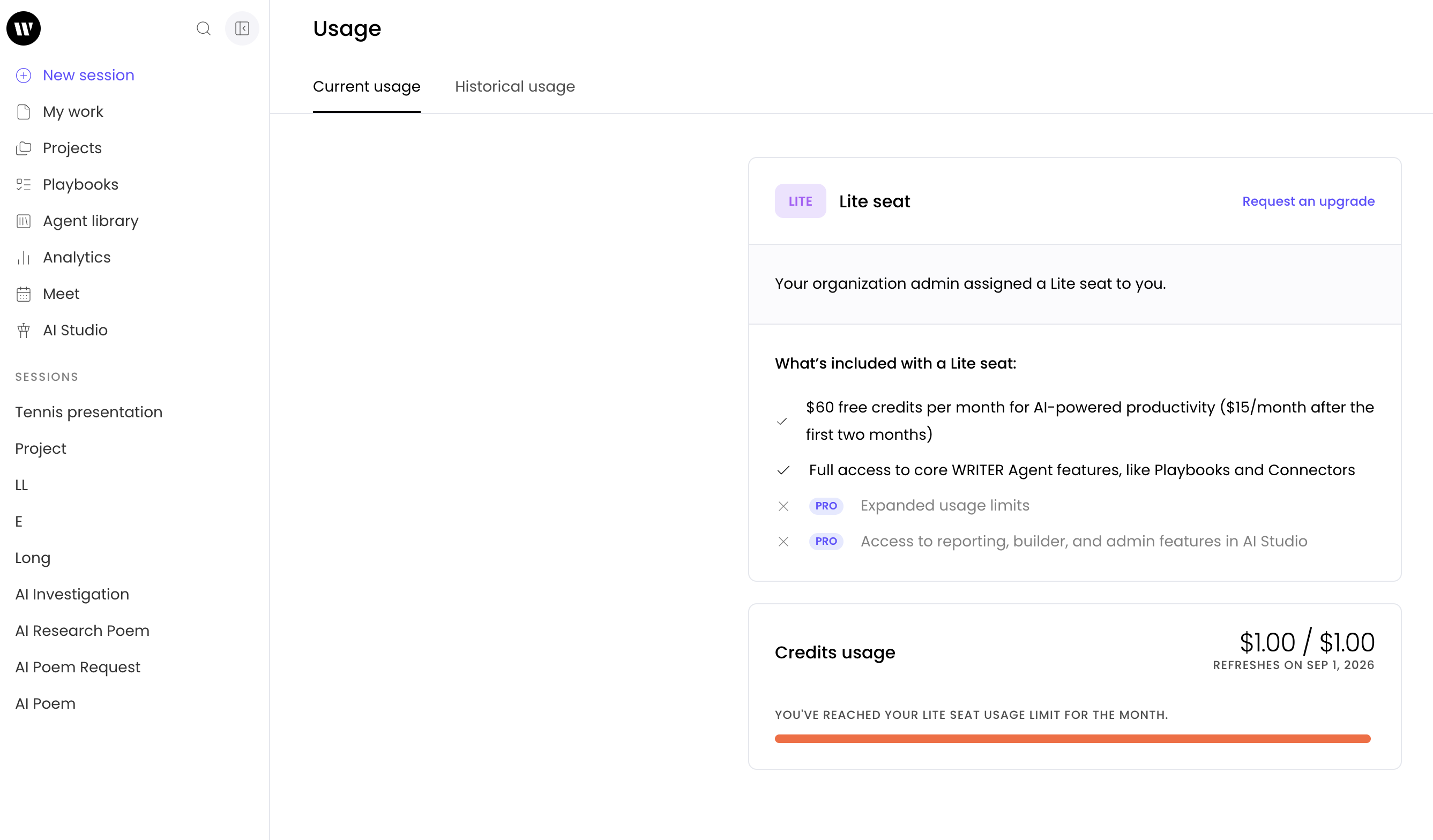Click the X mark beside reporting features
The image size is (1433, 840).
783,542
